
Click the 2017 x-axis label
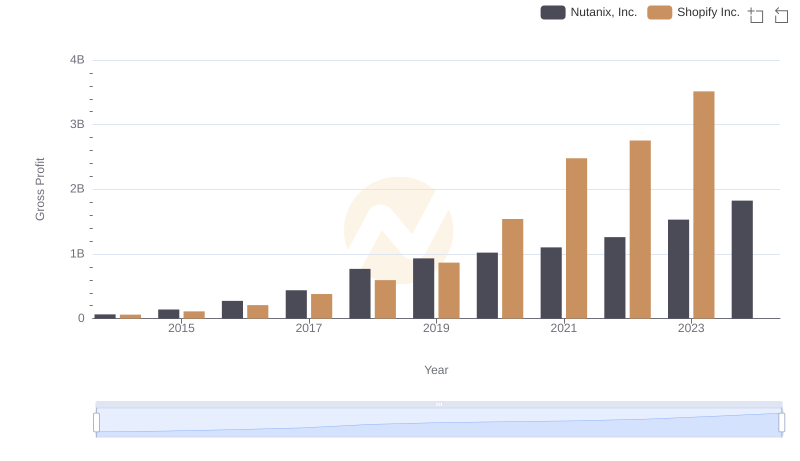click(309, 328)
